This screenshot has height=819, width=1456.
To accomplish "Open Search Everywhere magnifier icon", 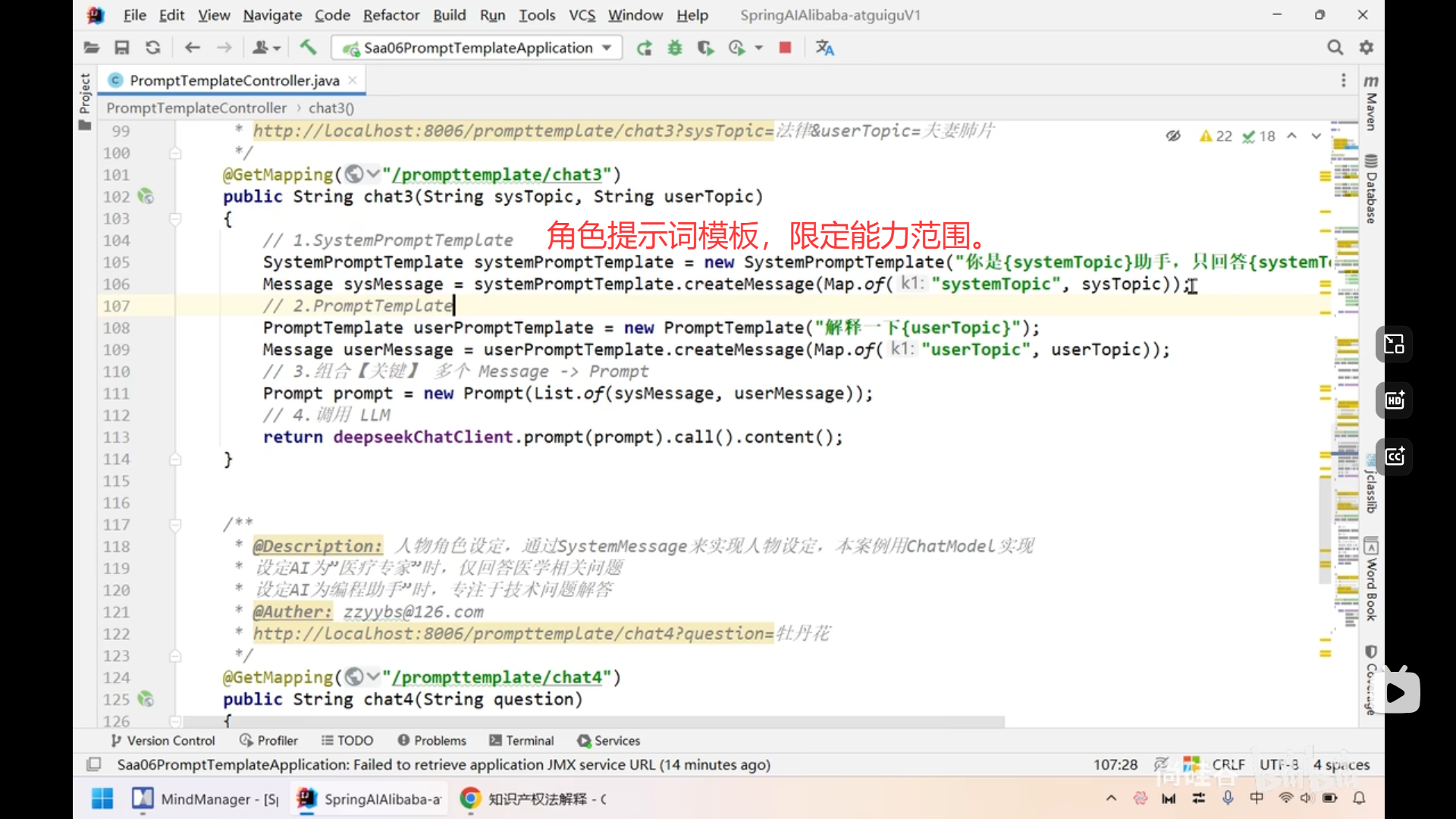I will pos(1335,48).
